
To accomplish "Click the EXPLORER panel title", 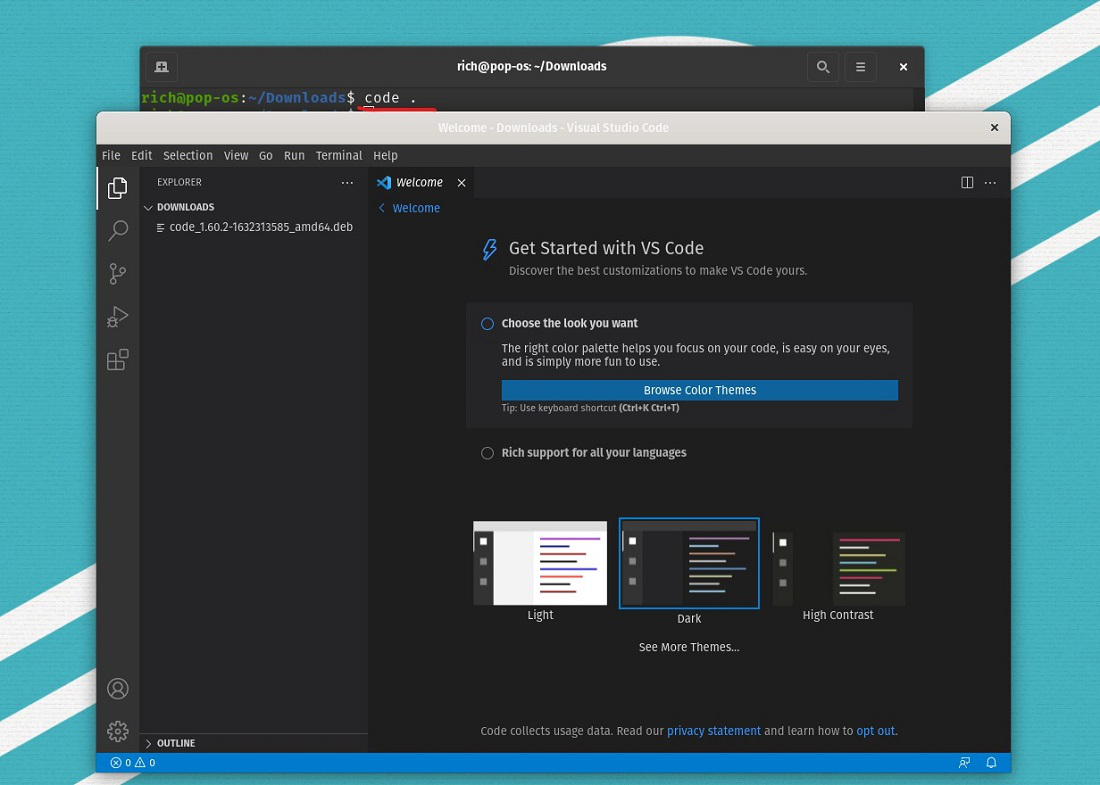I will point(179,182).
